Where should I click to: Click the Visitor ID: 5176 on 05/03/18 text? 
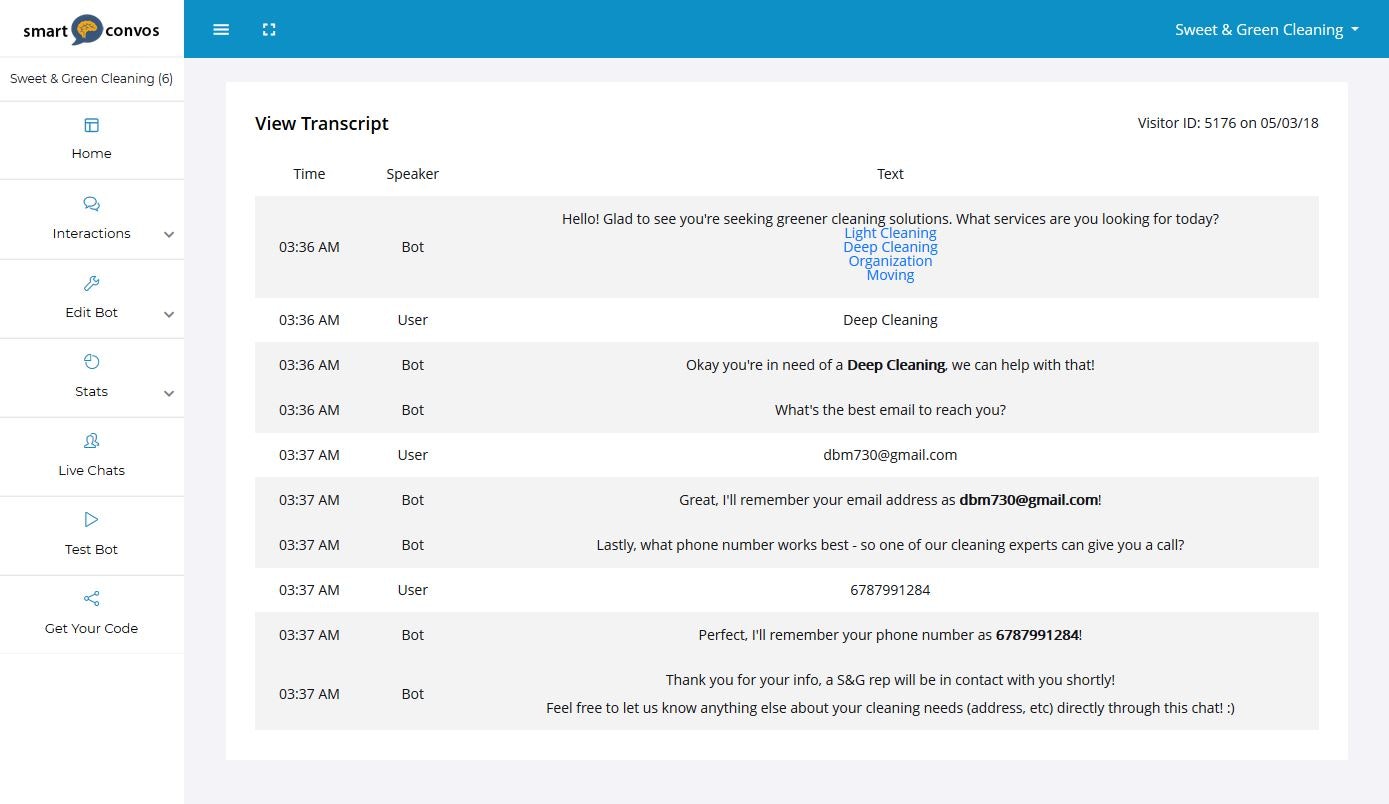coord(1228,124)
